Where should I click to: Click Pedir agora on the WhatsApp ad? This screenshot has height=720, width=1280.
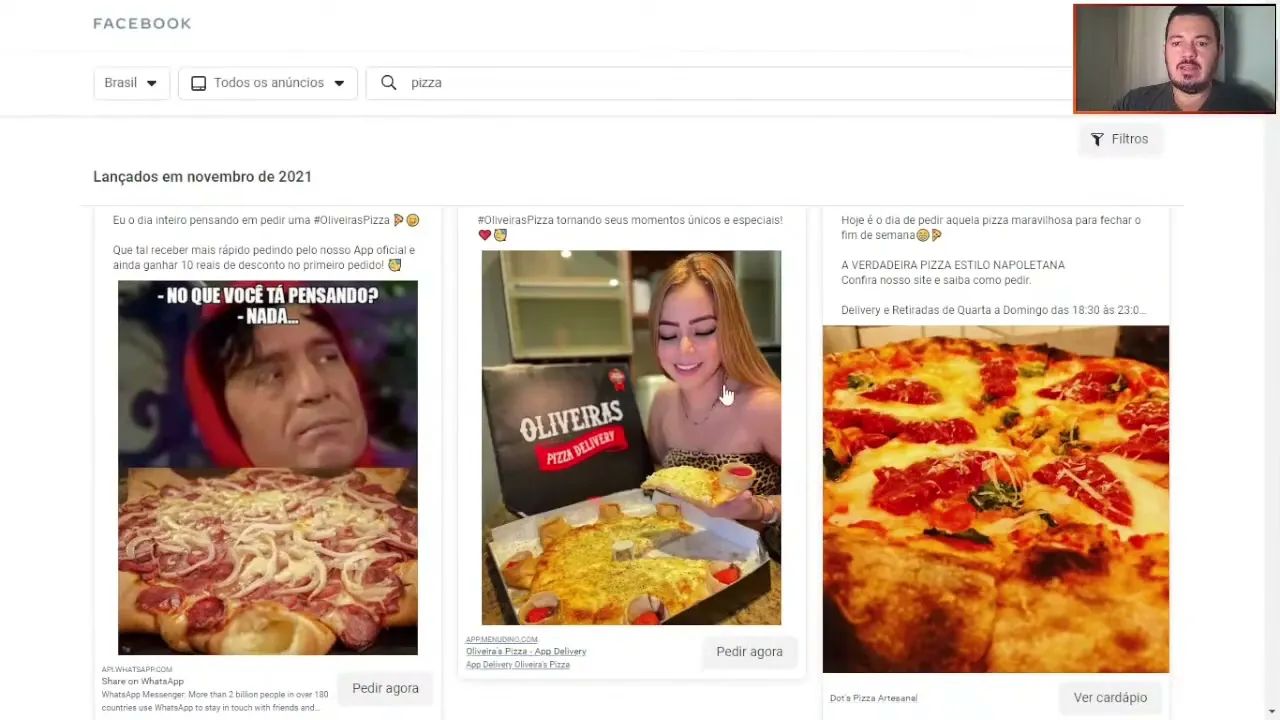(385, 688)
